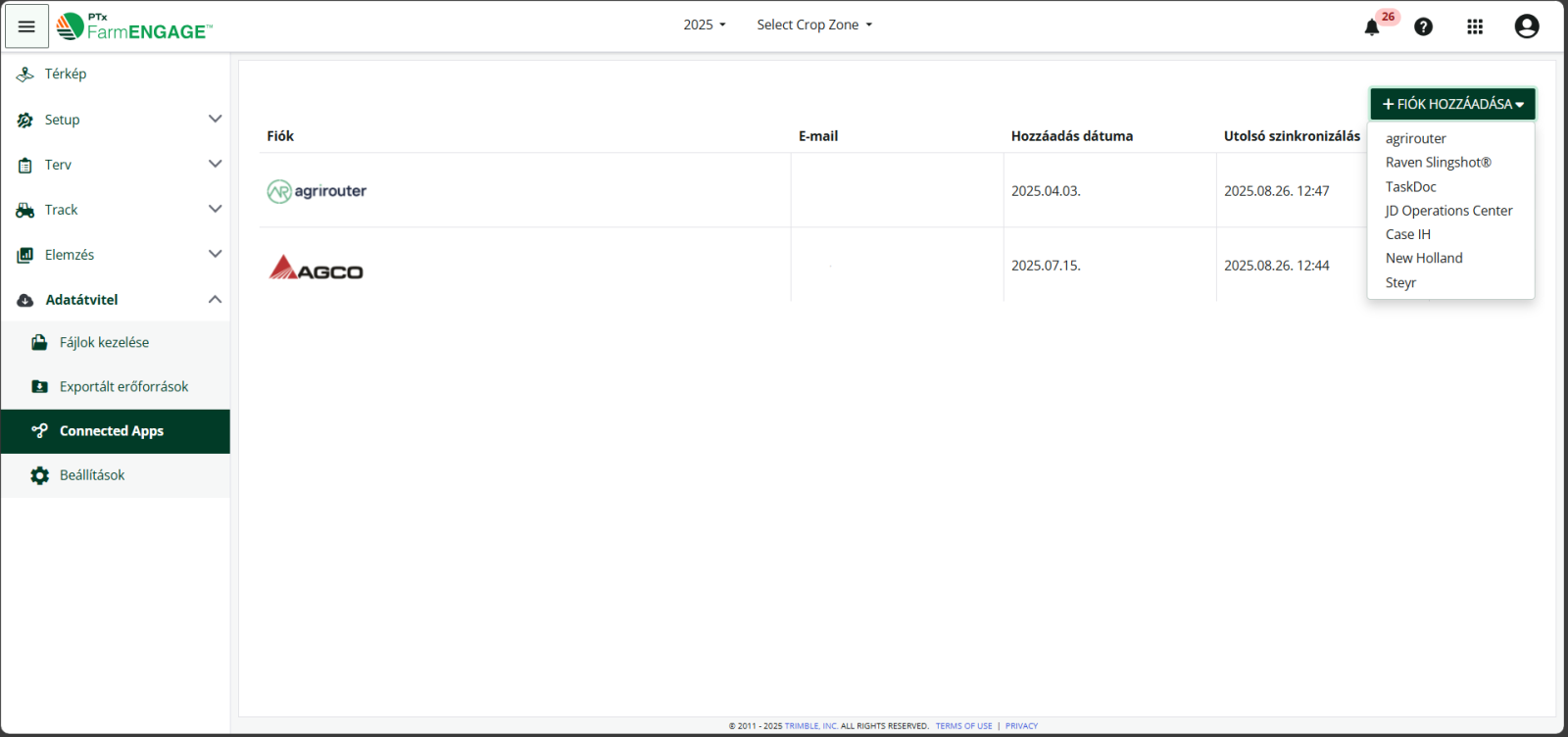Collapse the Adatátvitel section chevron

click(x=216, y=299)
